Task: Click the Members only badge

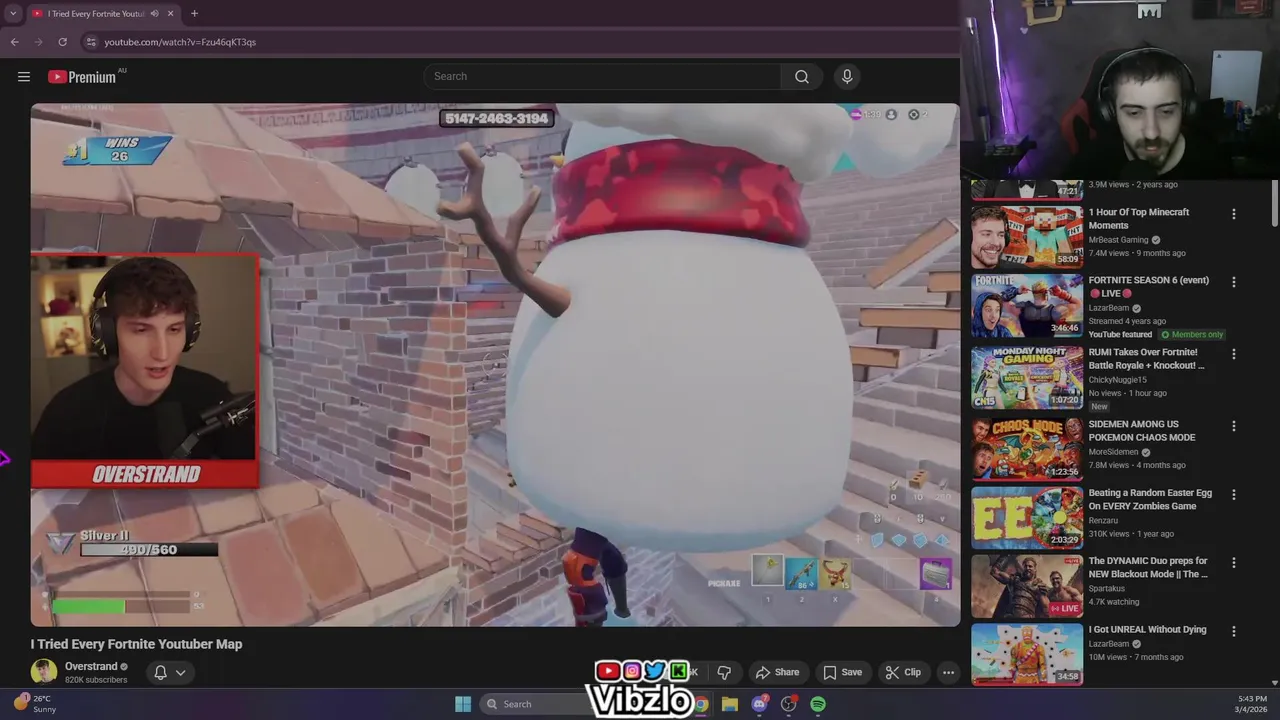Action: coord(1192,335)
